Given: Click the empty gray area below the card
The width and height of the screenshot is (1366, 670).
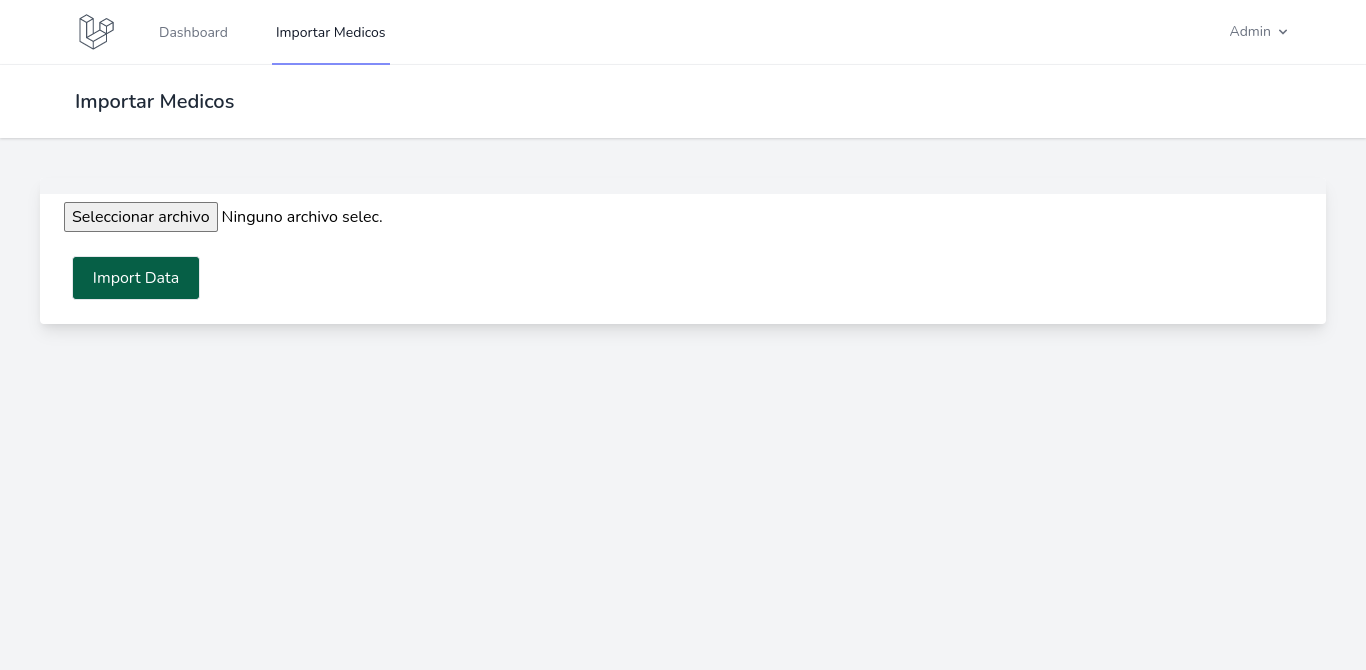Looking at the screenshot, I should [x=683, y=500].
